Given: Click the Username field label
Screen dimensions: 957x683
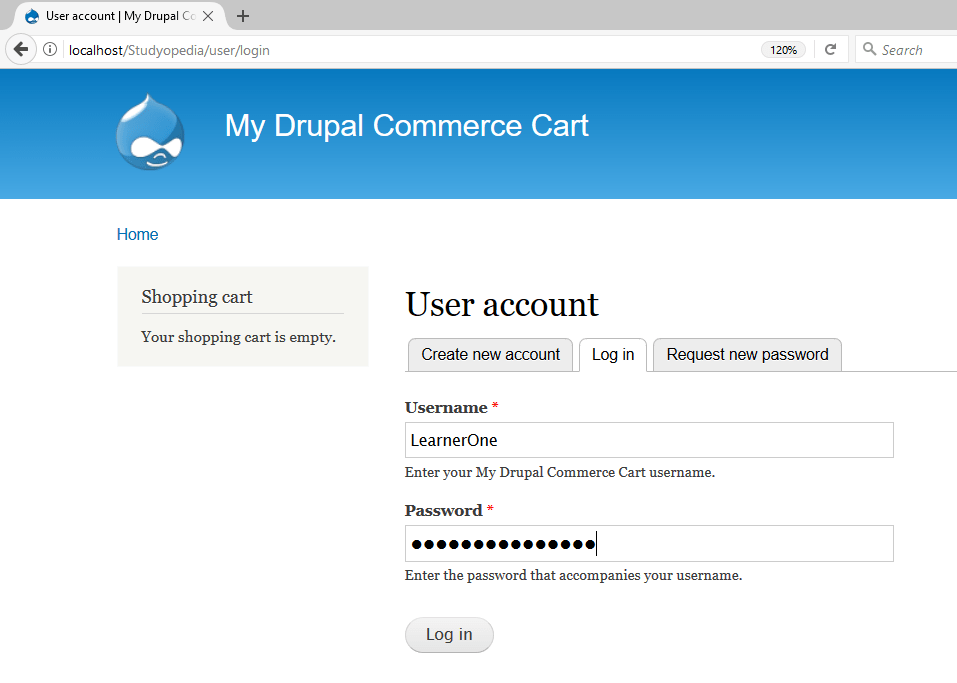Looking at the screenshot, I should tap(446, 407).
